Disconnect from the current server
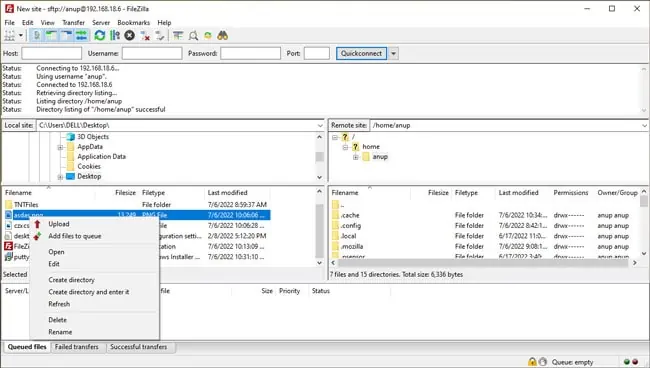 coord(145,36)
